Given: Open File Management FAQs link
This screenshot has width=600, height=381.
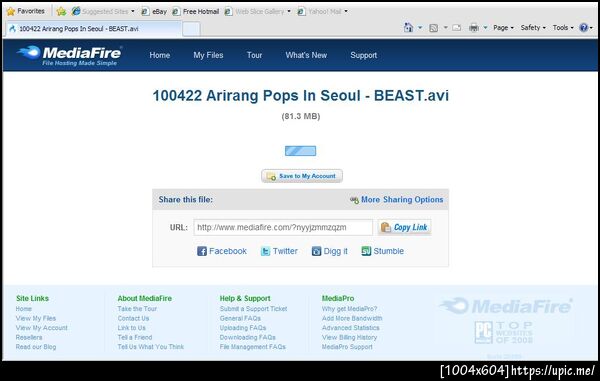Looking at the screenshot, I should coord(253,347).
